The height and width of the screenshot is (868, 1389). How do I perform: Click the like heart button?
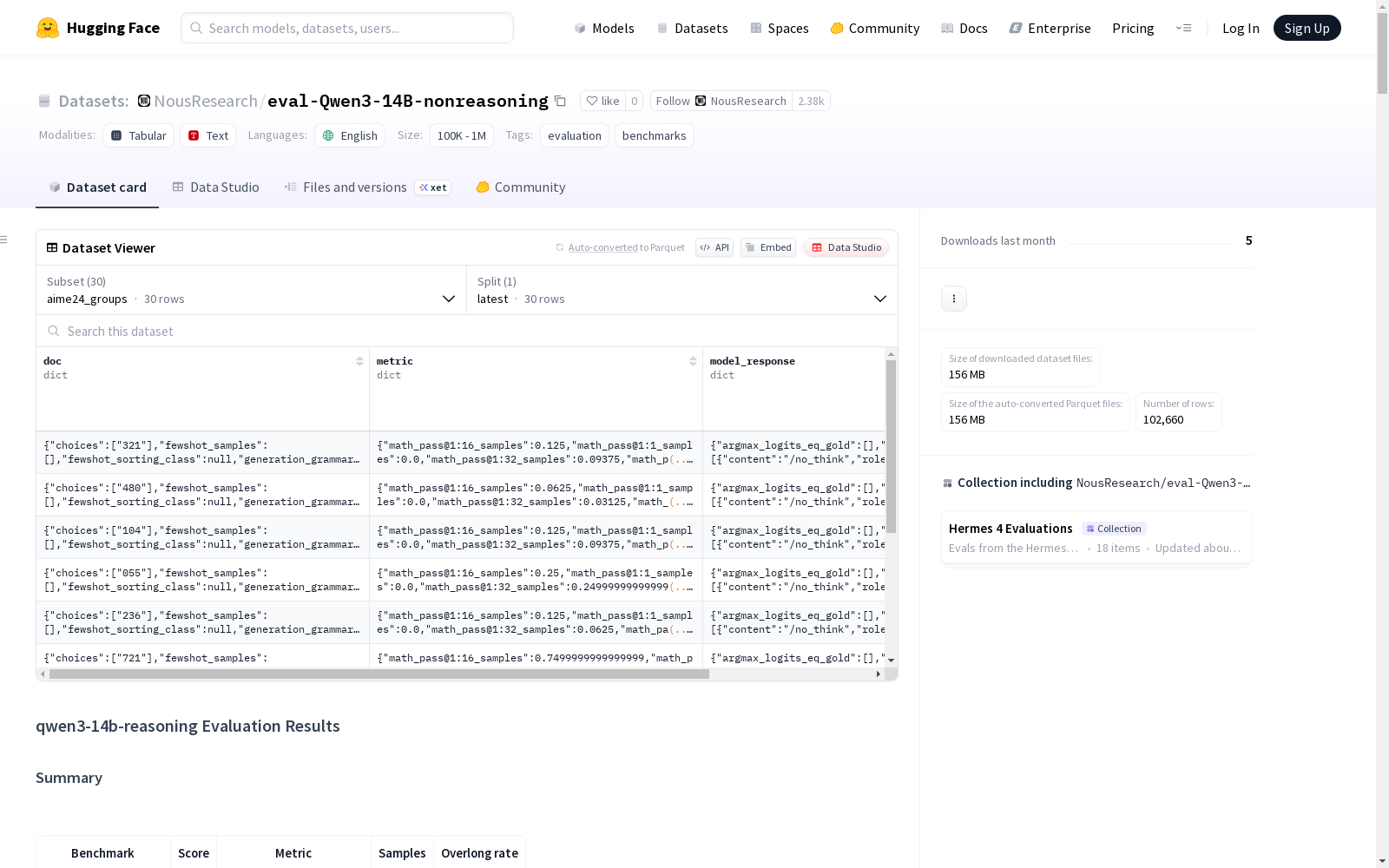point(602,101)
